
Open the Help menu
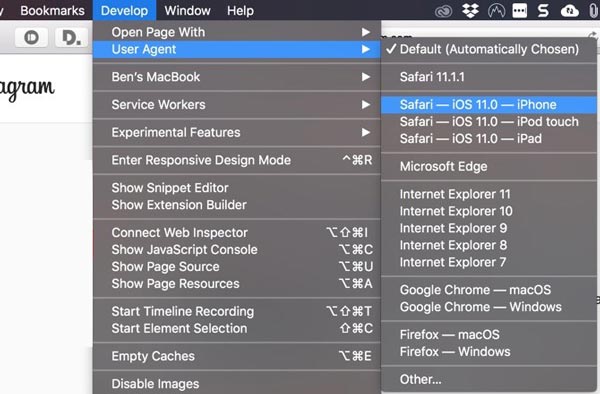[x=240, y=10]
